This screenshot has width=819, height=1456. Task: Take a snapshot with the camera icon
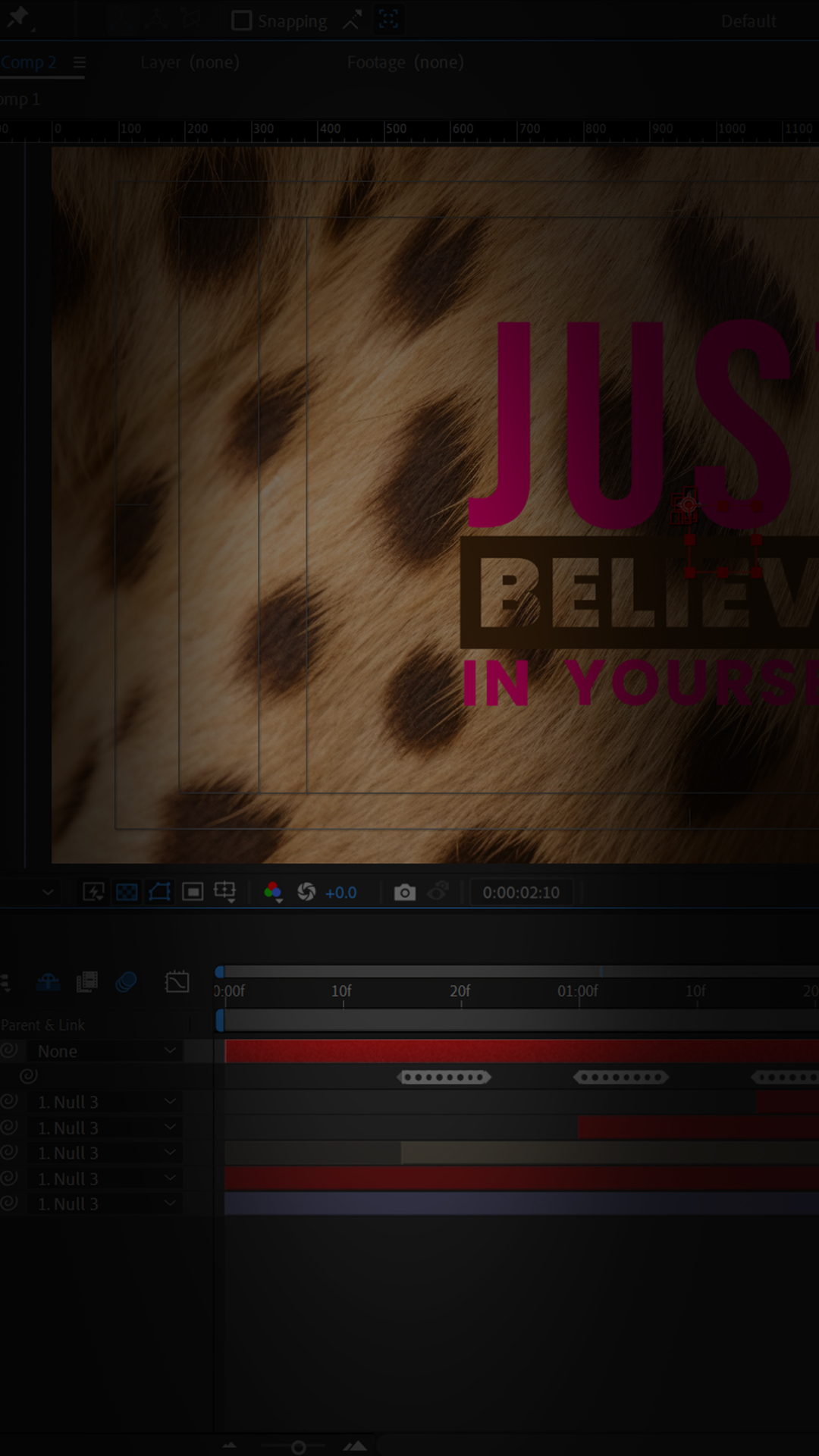(x=405, y=893)
